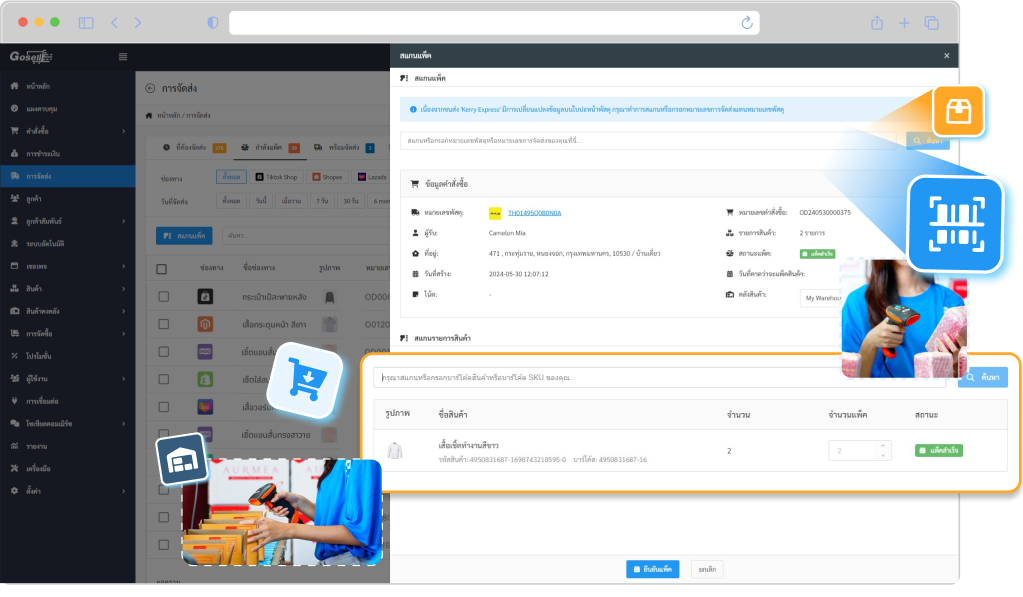The width and height of the screenshot is (1023, 597).
Task: Show the browser tab overview
Action: click(932, 23)
